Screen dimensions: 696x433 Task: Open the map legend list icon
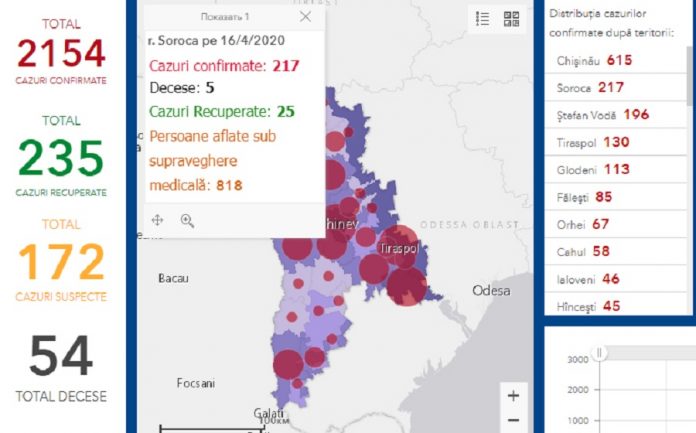(x=483, y=19)
